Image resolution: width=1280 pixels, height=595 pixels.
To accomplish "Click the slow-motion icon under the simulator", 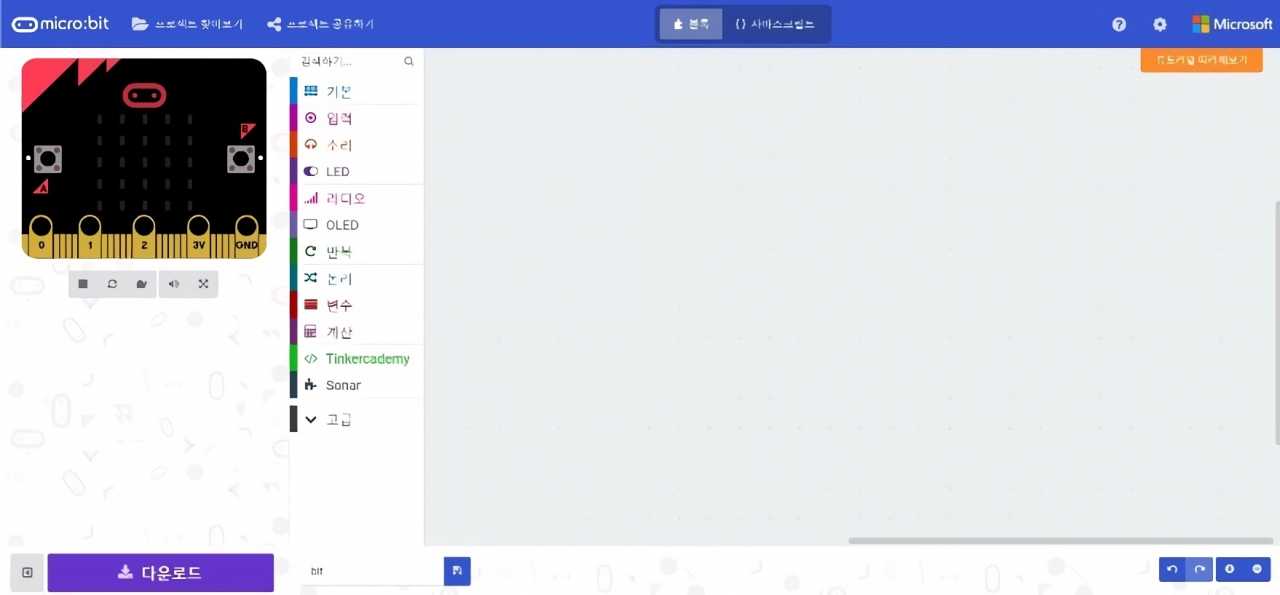I will [142, 284].
